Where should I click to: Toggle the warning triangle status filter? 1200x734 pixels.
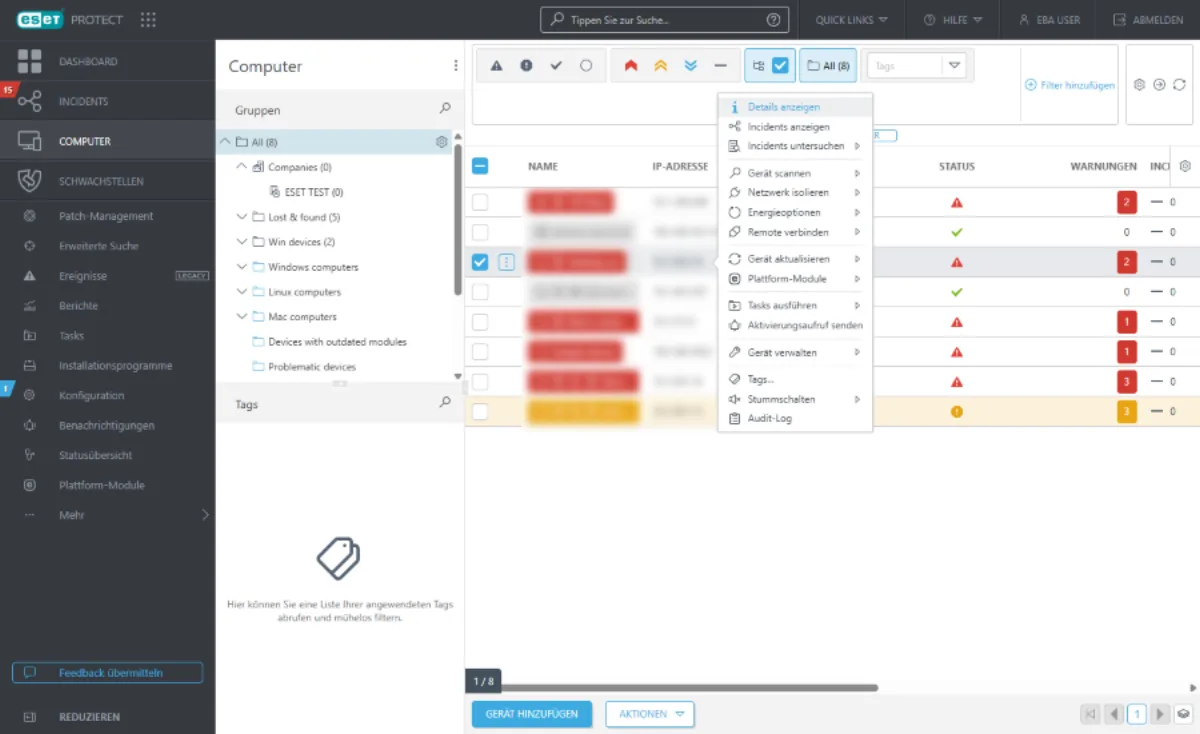(496, 66)
